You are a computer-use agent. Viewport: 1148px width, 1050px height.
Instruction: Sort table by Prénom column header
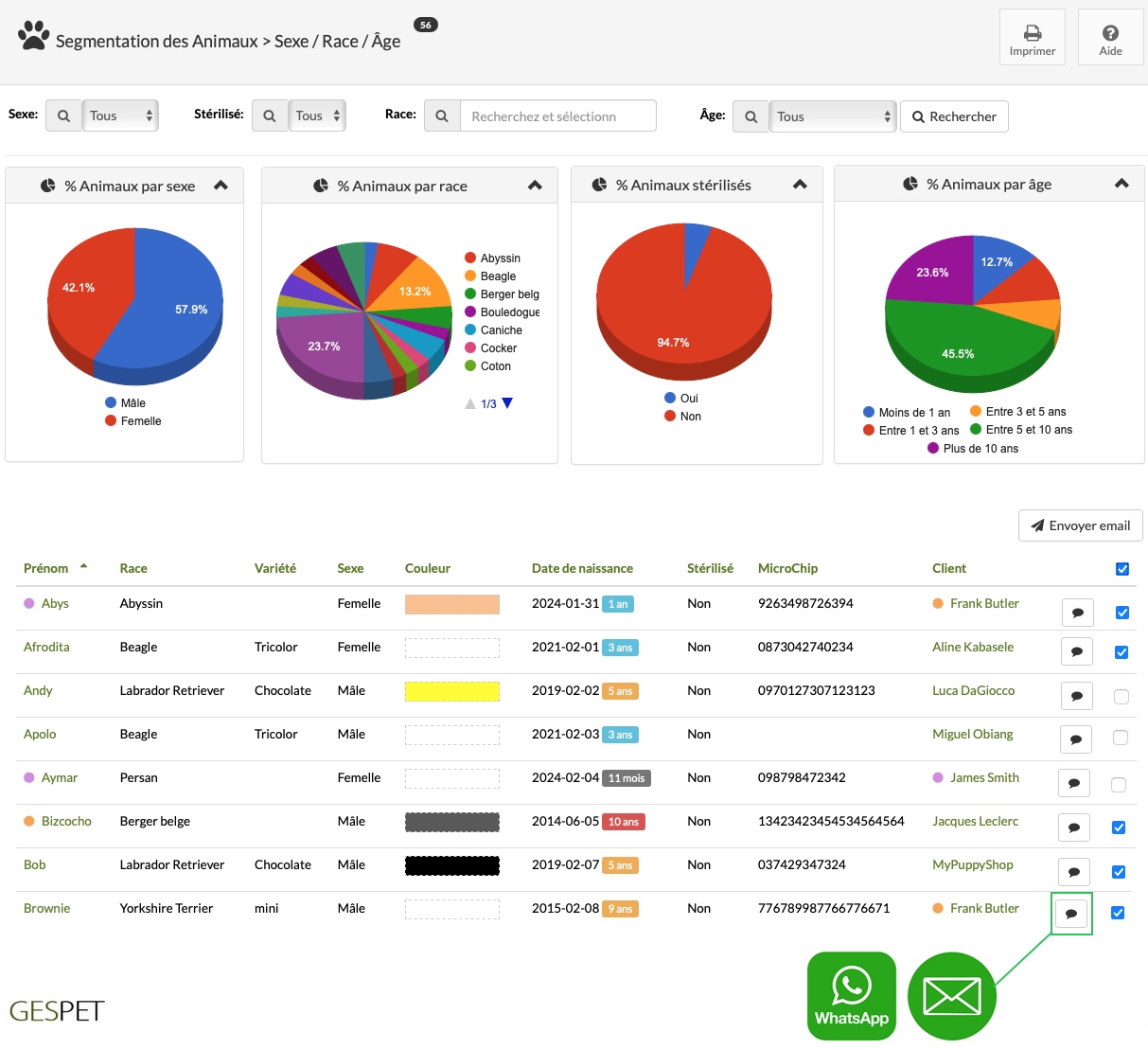click(x=46, y=568)
